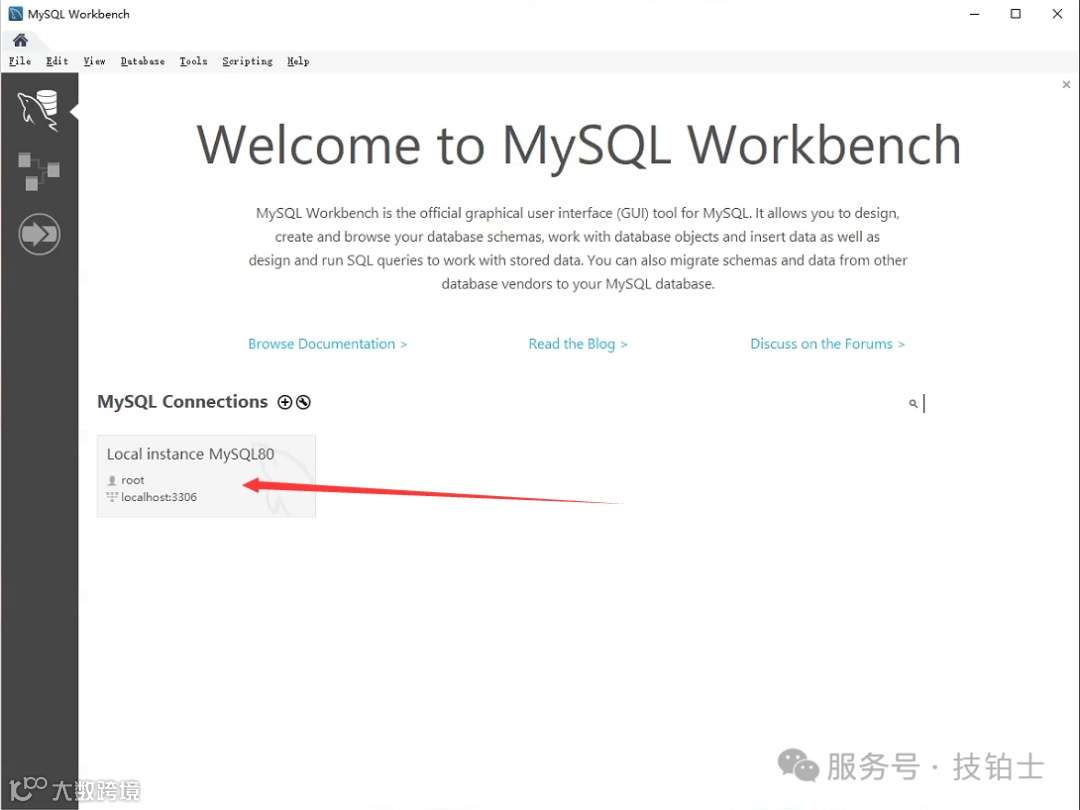The width and height of the screenshot is (1080, 810).
Task: Open the Database menu
Action: (x=143, y=61)
